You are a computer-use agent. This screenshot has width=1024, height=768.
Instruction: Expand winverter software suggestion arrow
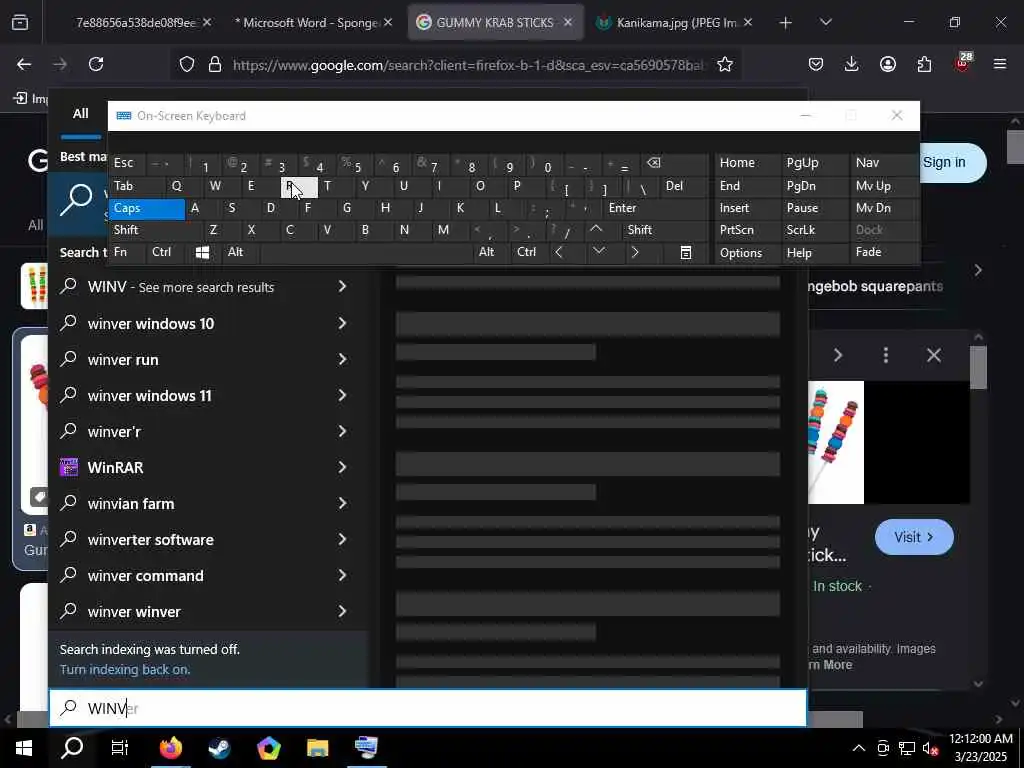point(342,539)
